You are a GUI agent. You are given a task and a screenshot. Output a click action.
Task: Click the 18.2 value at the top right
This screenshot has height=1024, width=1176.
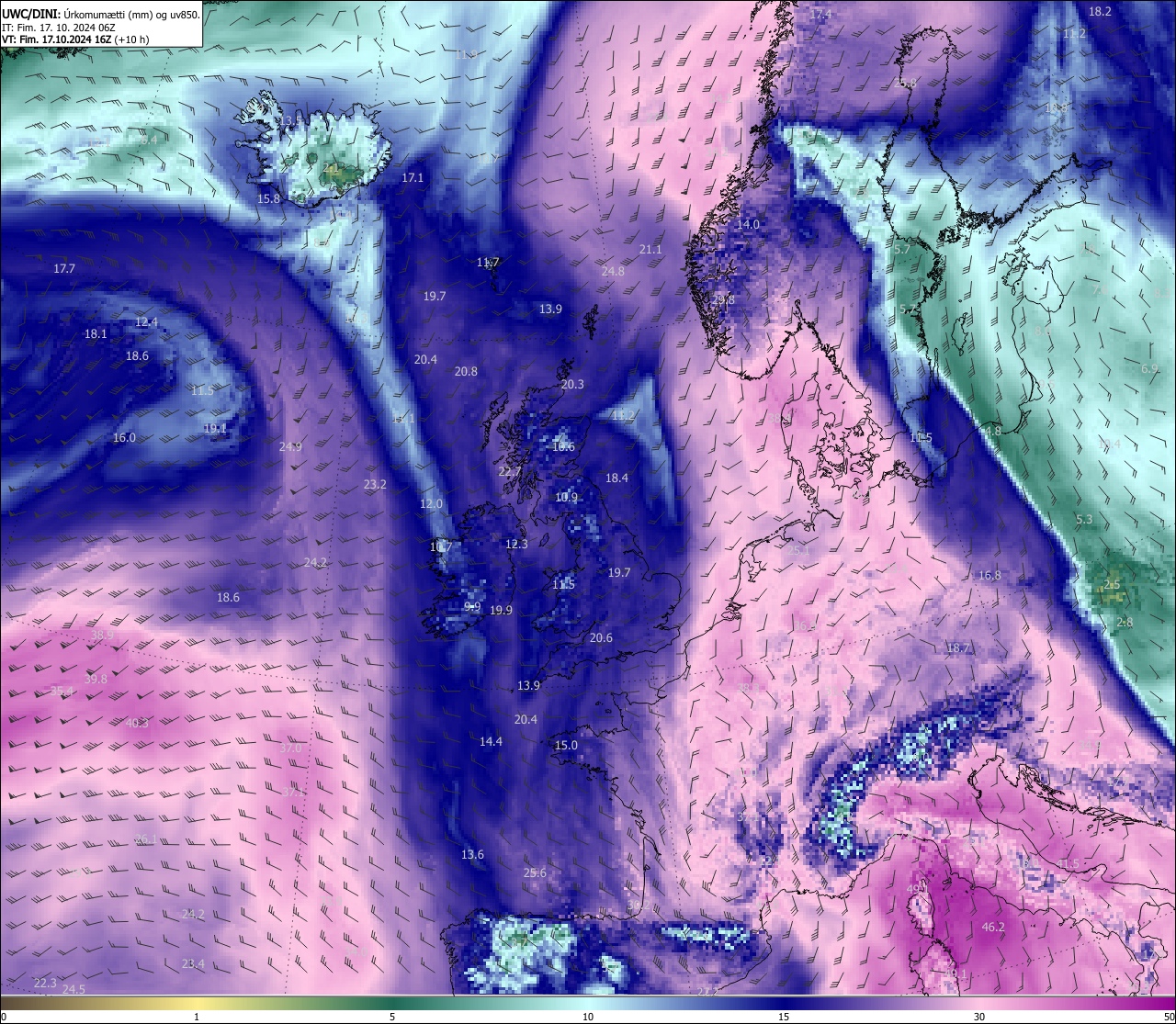coord(1100,11)
